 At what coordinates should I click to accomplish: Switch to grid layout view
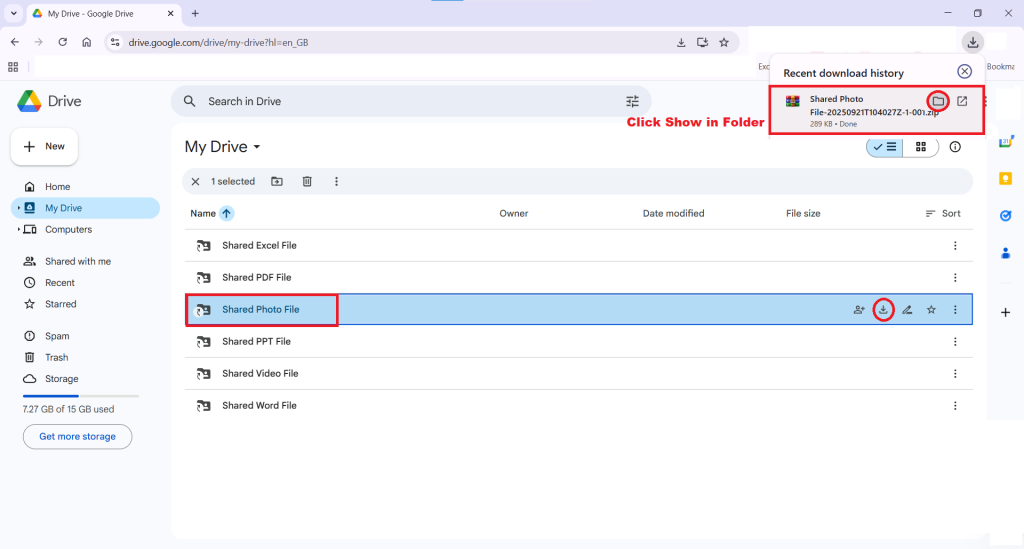[921, 147]
